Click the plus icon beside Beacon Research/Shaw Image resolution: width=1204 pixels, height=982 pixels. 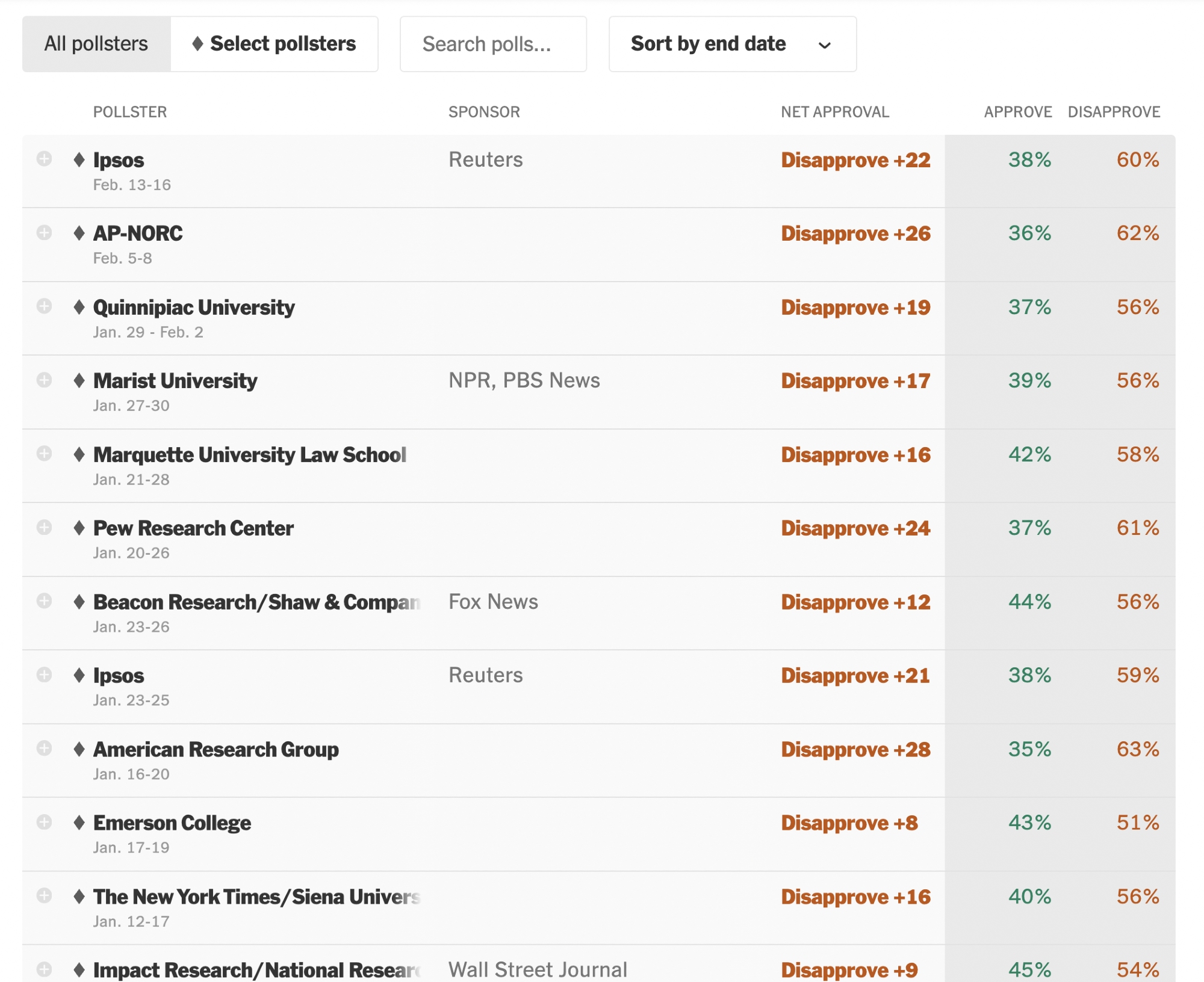(44, 601)
